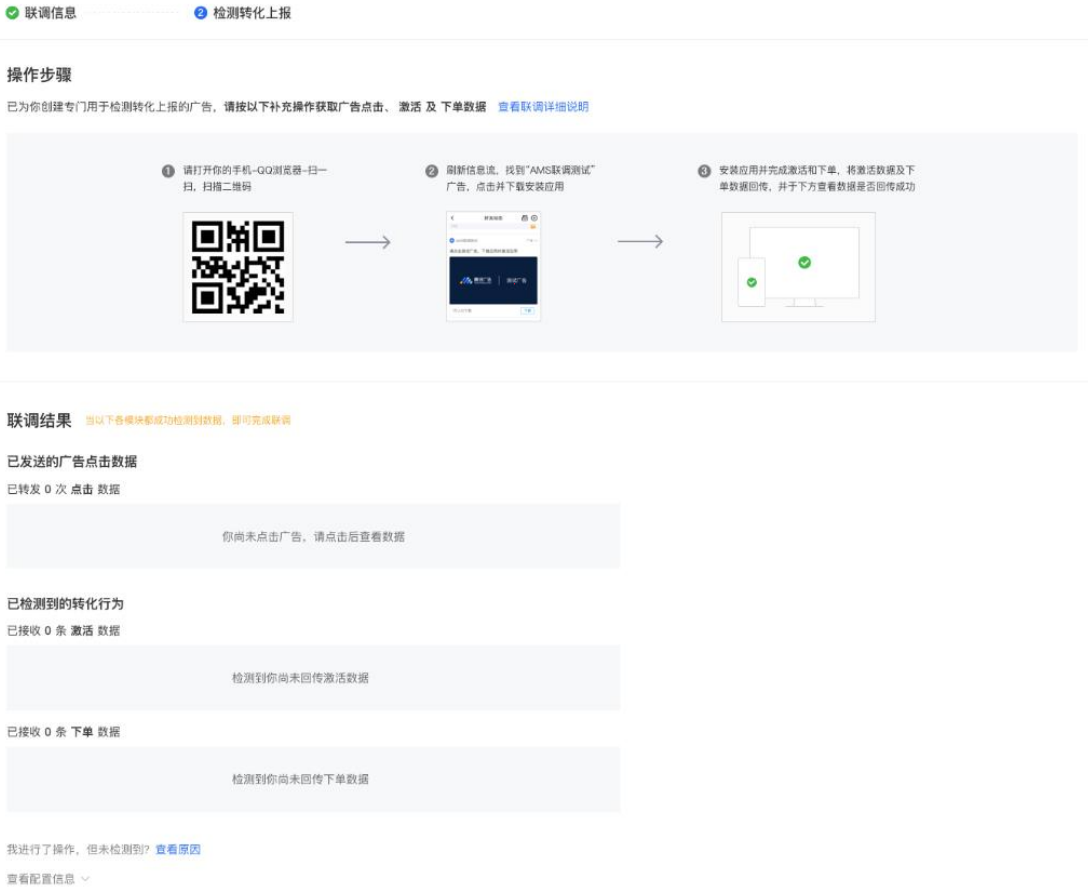Click the empty 下单 data panel

(x=313, y=779)
